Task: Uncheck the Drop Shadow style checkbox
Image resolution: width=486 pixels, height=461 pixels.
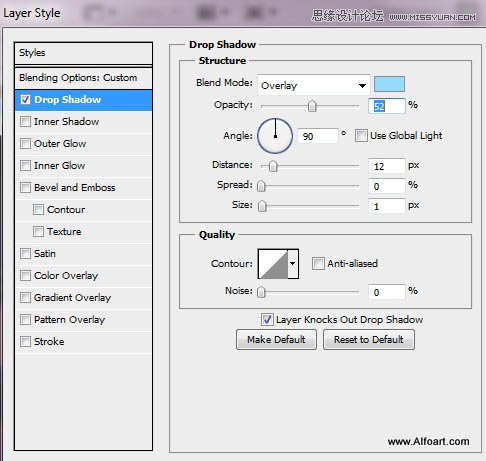Action: coord(26,99)
